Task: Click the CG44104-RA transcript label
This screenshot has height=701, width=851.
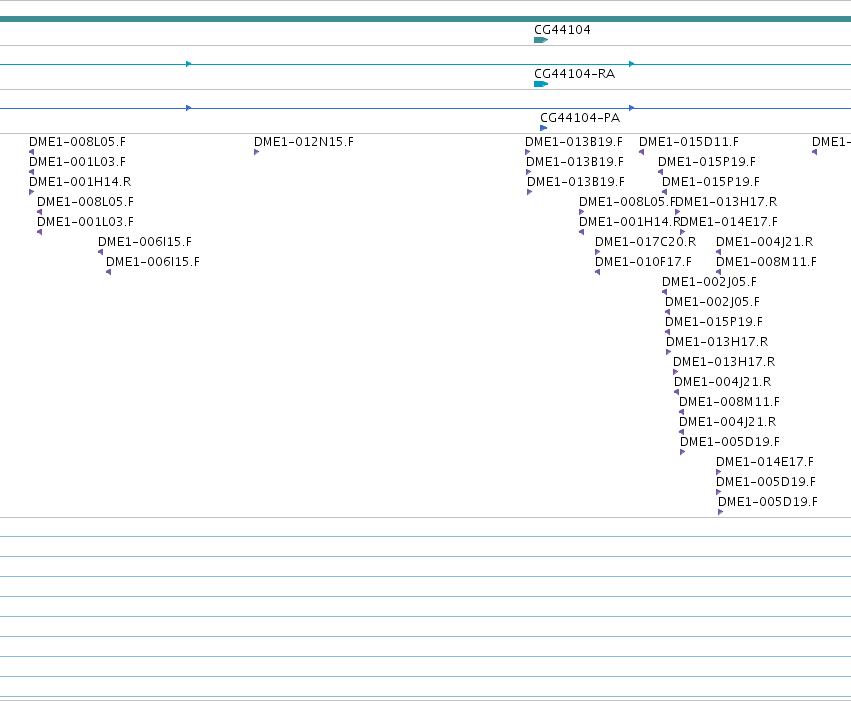Action: (575, 74)
